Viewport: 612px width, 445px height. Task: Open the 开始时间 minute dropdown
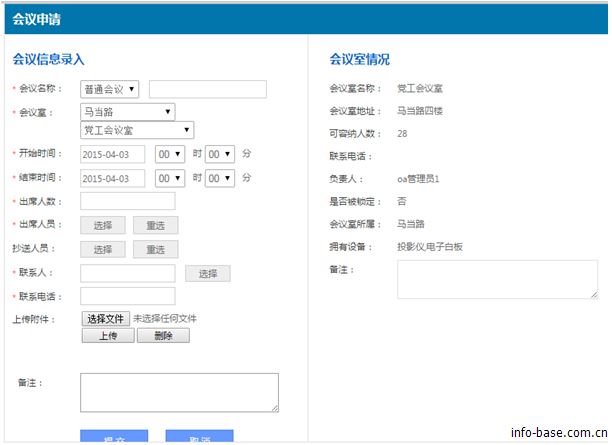click(220, 154)
